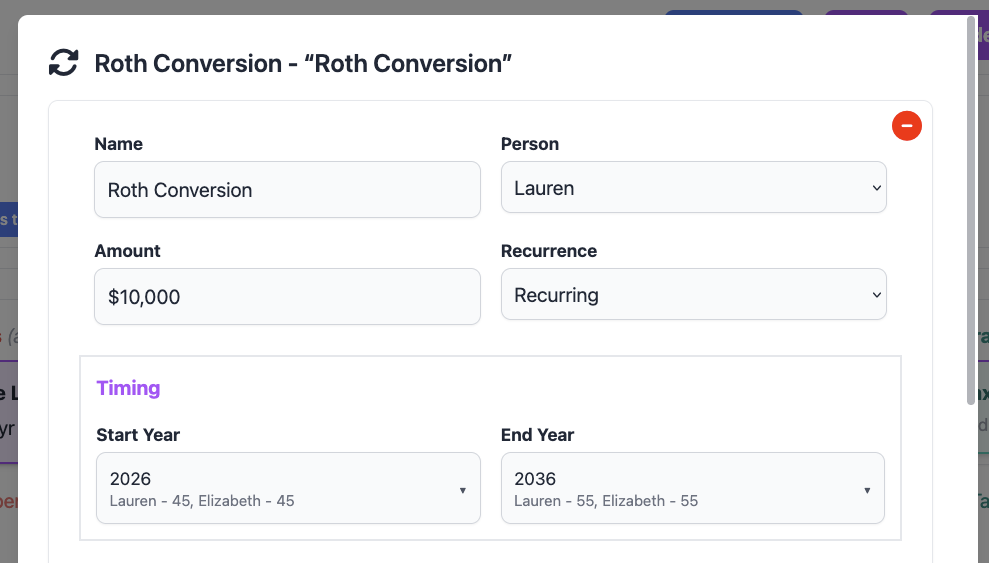Click the modal's vertical scrollbar thumb
This screenshot has width=989, height=563.
(x=971, y=210)
